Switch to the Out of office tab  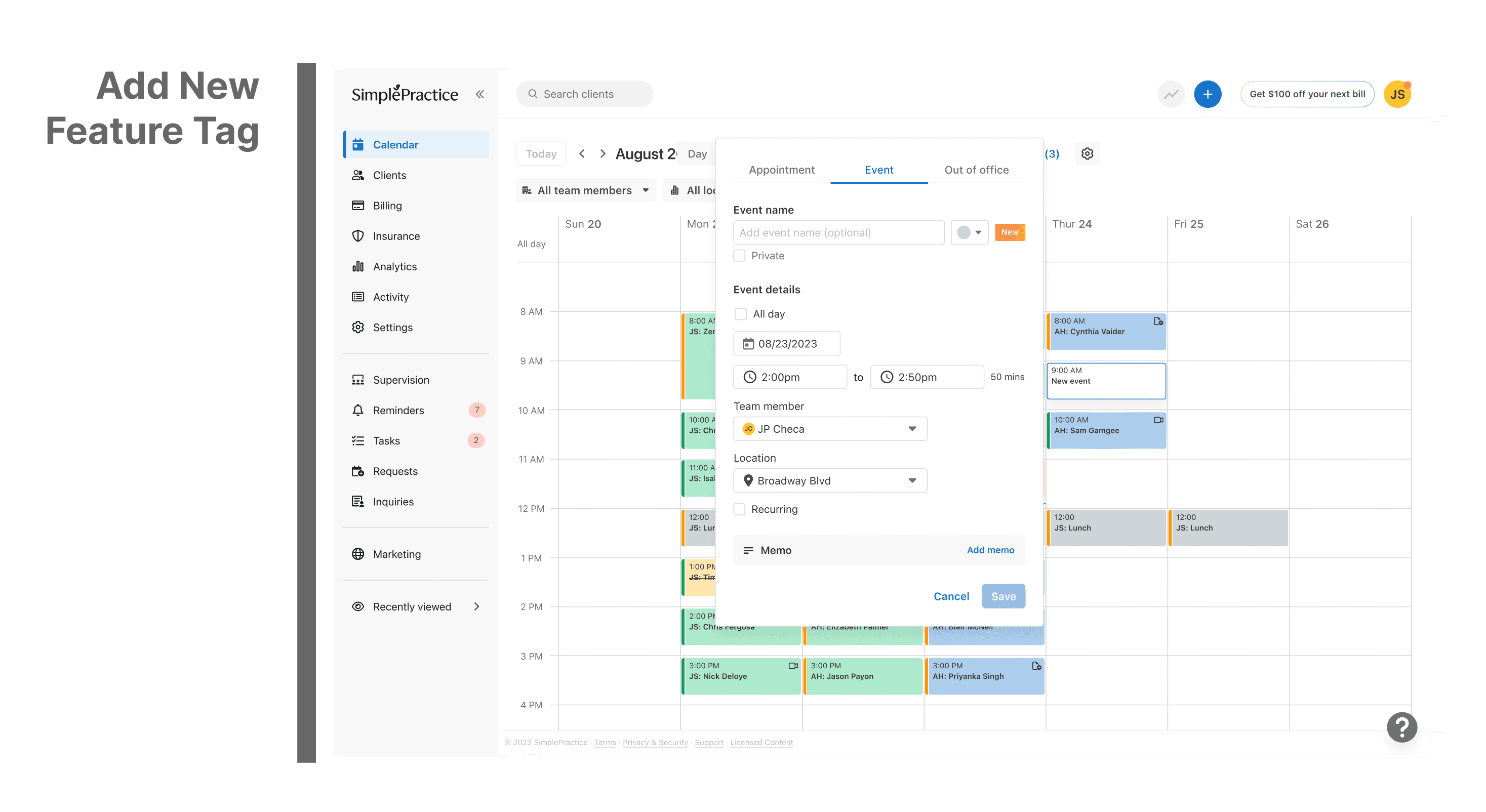pyautogui.click(x=976, y=170)
